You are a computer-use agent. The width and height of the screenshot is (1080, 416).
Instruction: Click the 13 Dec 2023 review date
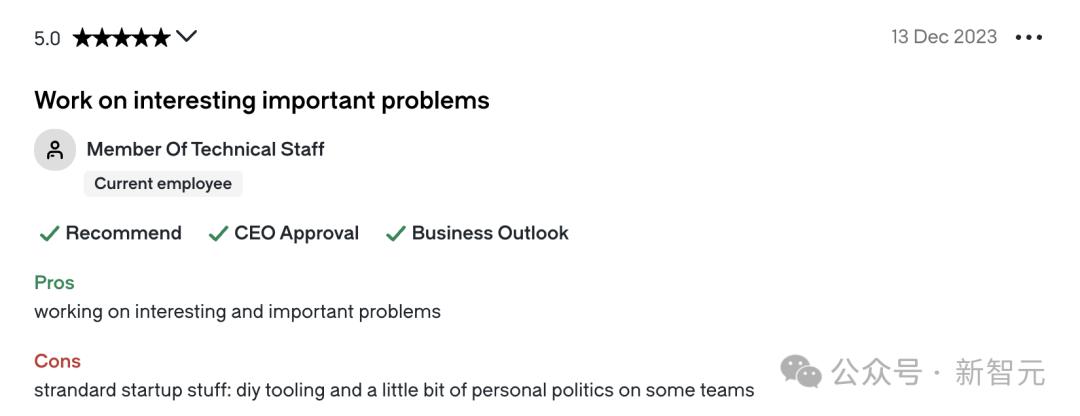944,37
